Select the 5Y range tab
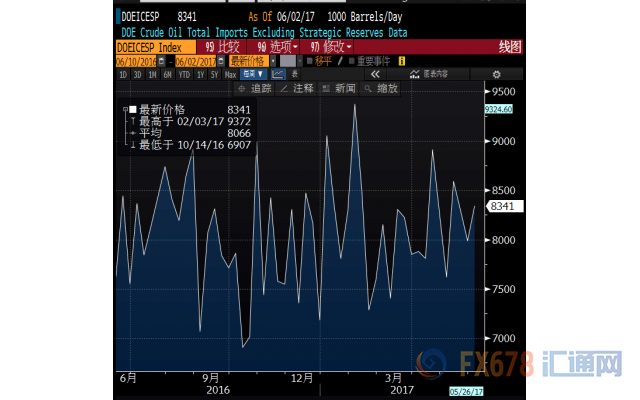The image size is (640, 400). 215,75
